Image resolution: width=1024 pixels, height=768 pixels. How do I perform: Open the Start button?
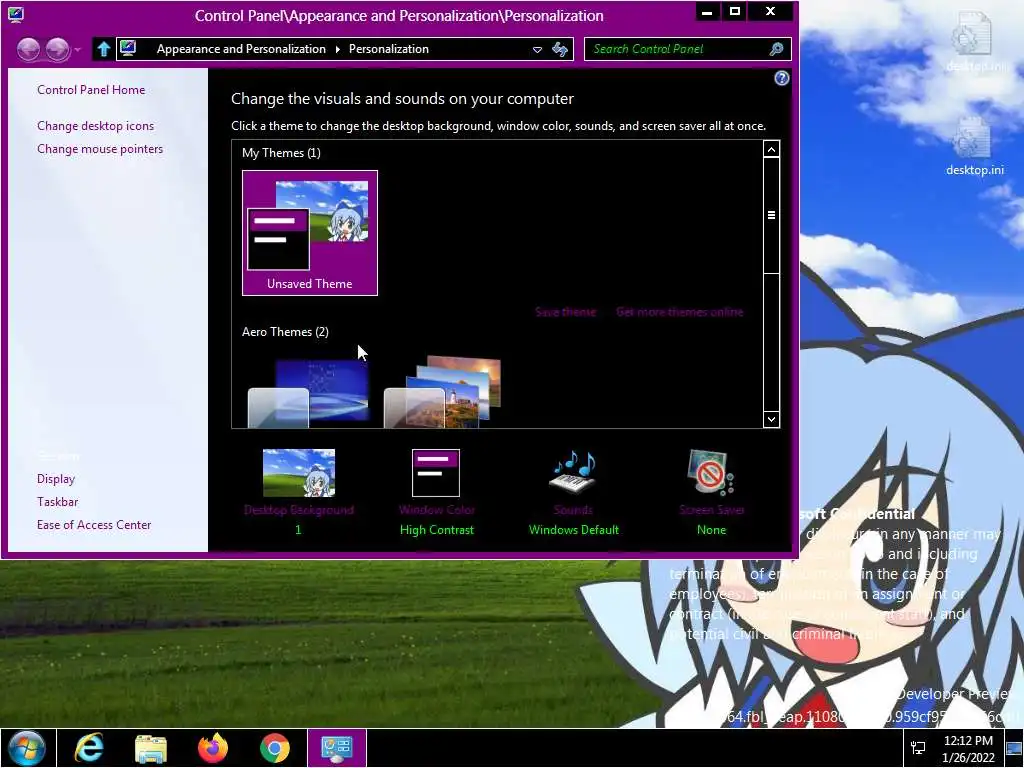tap(27, 748)
